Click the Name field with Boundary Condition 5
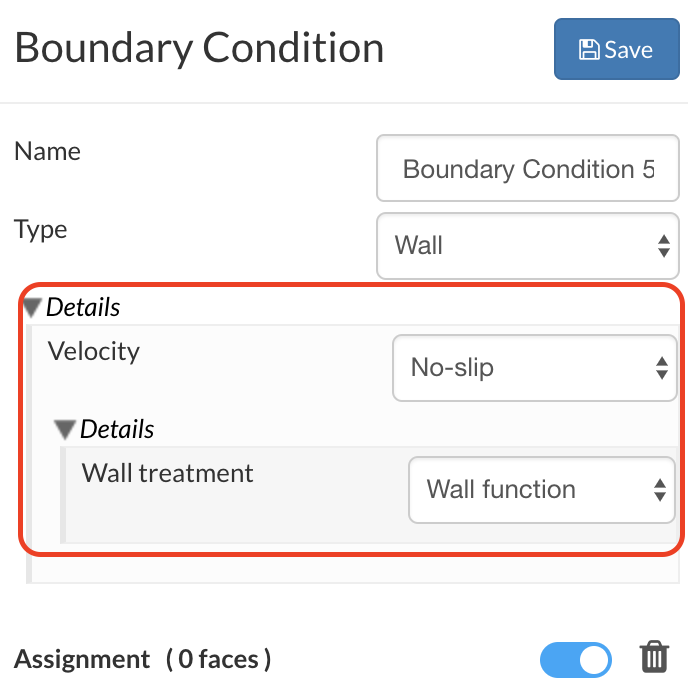The image size is (688, 688). click(528, 169)
